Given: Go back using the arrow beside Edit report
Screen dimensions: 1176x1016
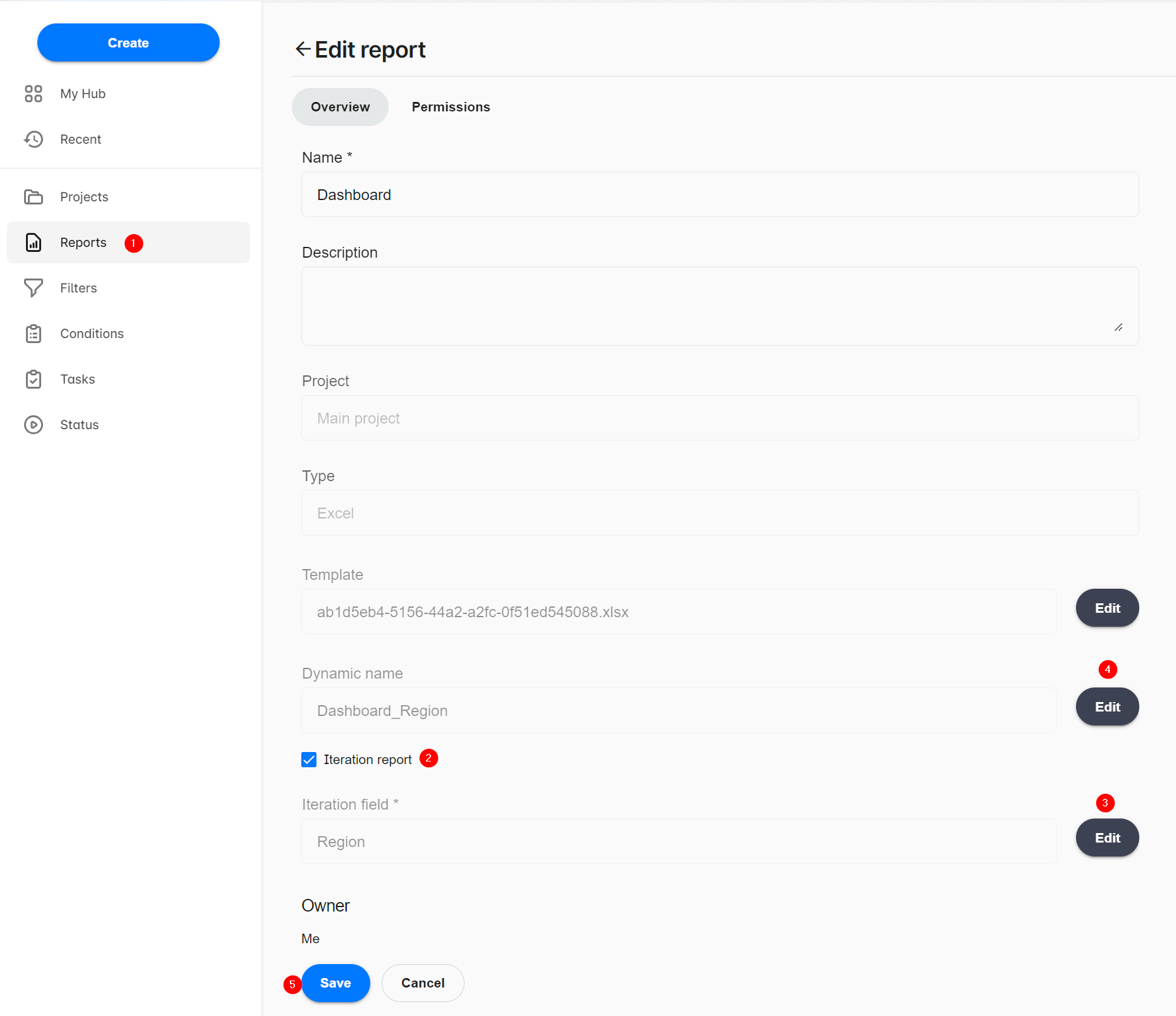Looking at the screenshot, I should pos(303,49).
